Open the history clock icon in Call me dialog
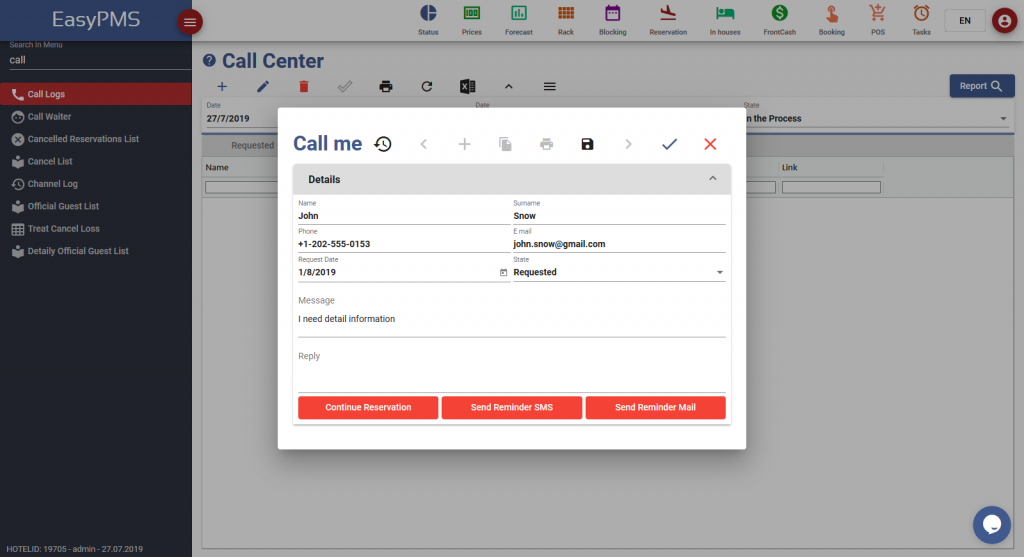1024x557 pixels. pyautogui.click(x=383, y=144)
